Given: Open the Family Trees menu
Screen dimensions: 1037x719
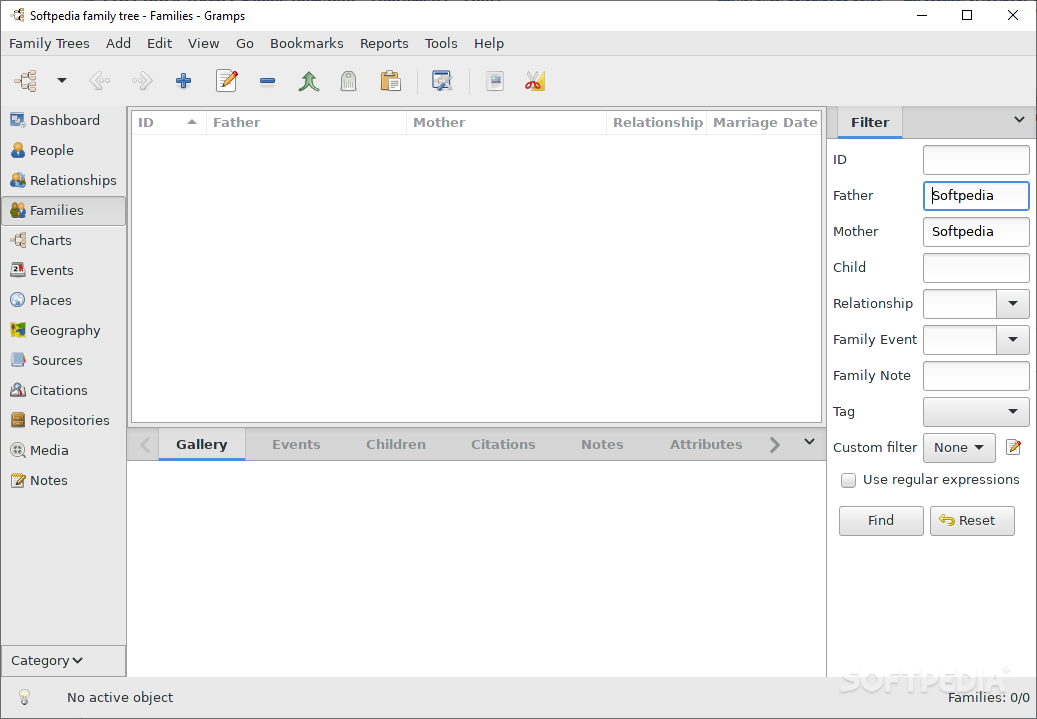Looking at the screenshot, I should 49,44.
